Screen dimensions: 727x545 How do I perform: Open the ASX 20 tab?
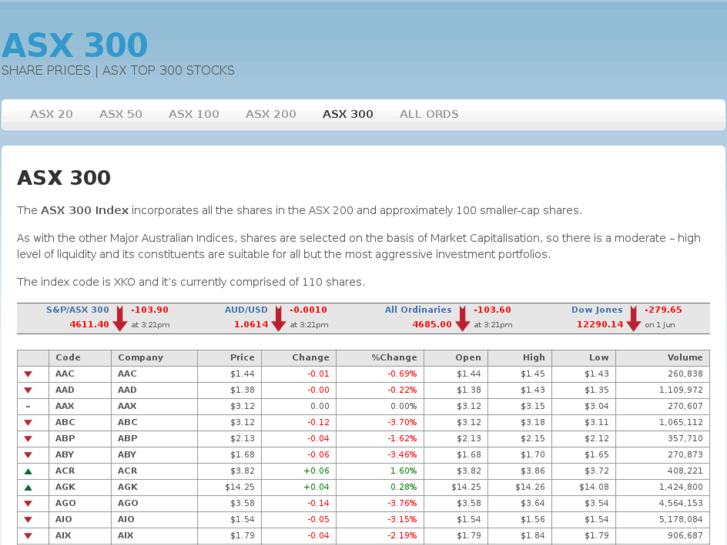tap(51, 114)
